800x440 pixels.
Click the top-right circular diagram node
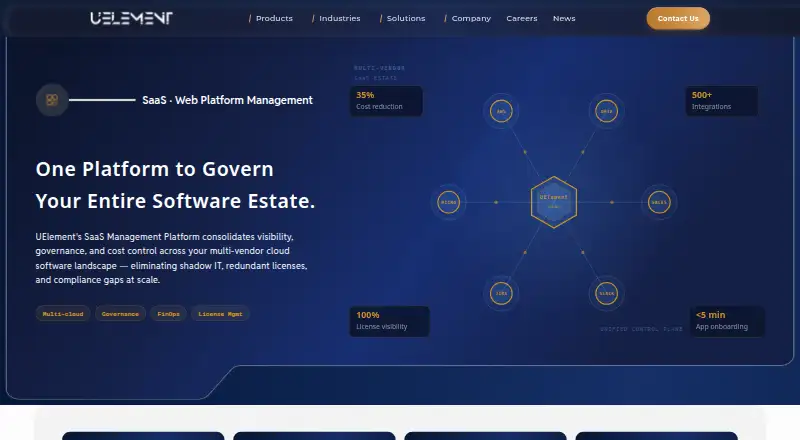pos(606,111)
